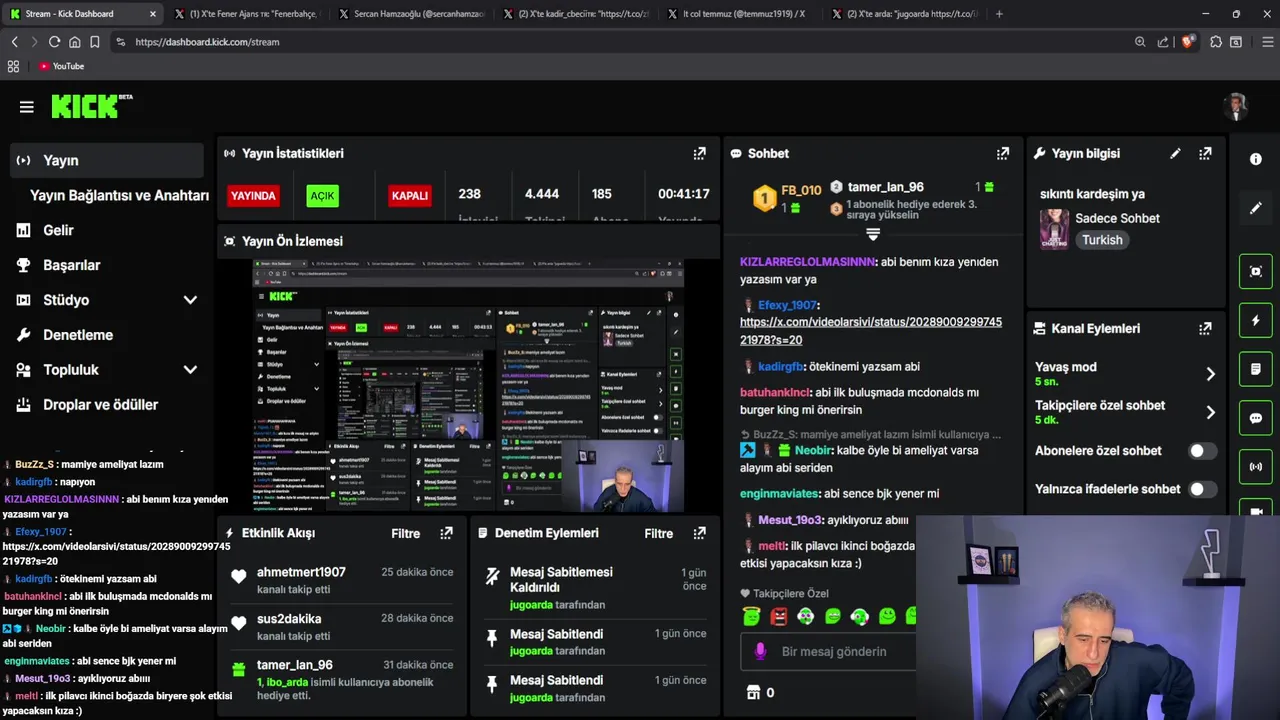Click the microphone icon in message box
This screenshot has height=720, width=1280.
tap(760, 651)
